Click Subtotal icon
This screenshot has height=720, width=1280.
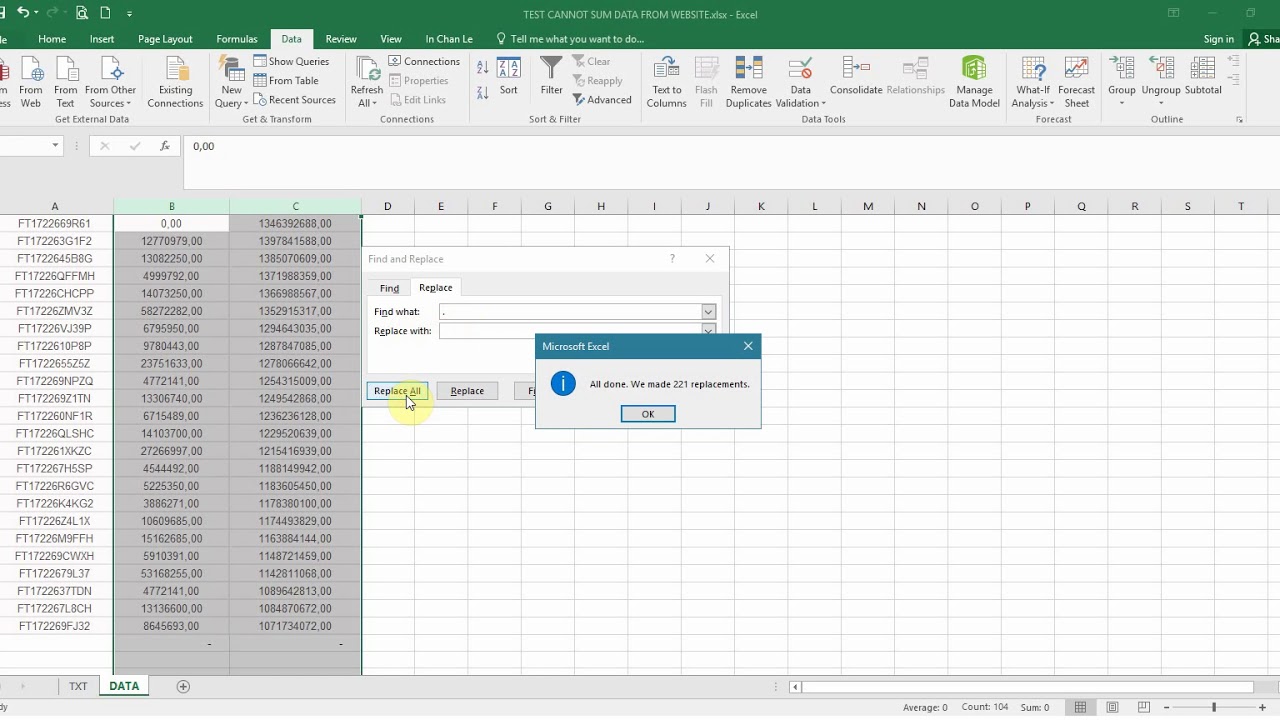tap(1203, 77)
